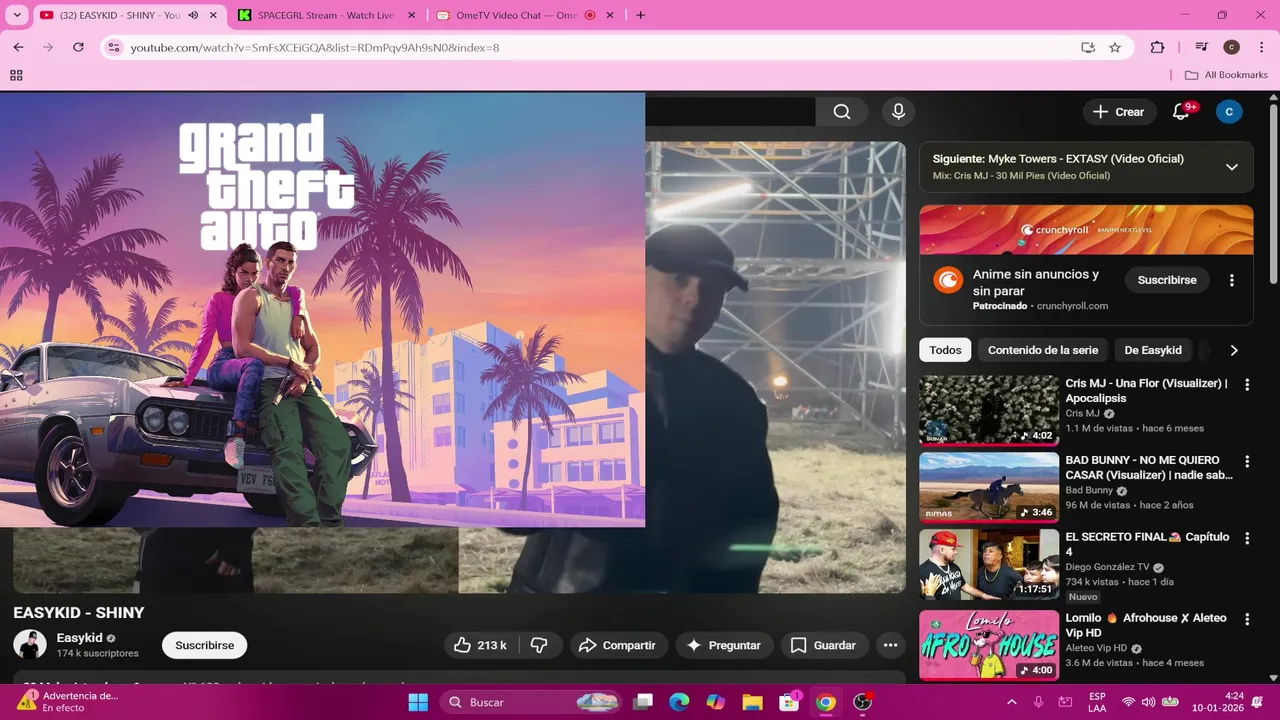
Task: Like the EASYKID - SHINY video
Action: point(481,645)
